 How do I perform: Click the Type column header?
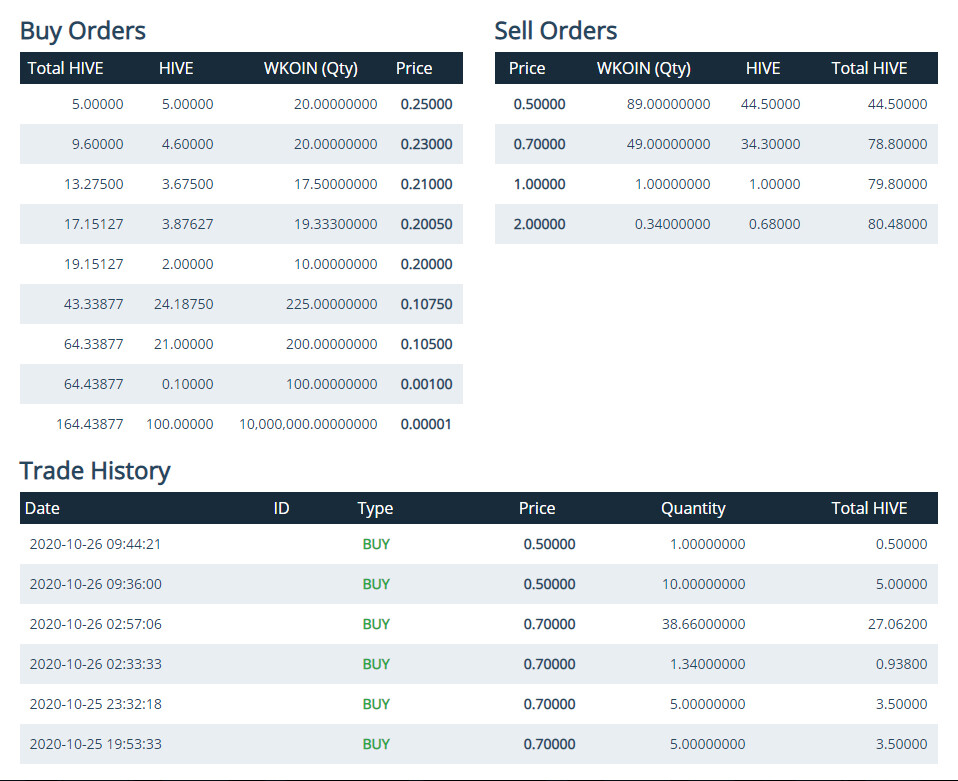point(375,508)
